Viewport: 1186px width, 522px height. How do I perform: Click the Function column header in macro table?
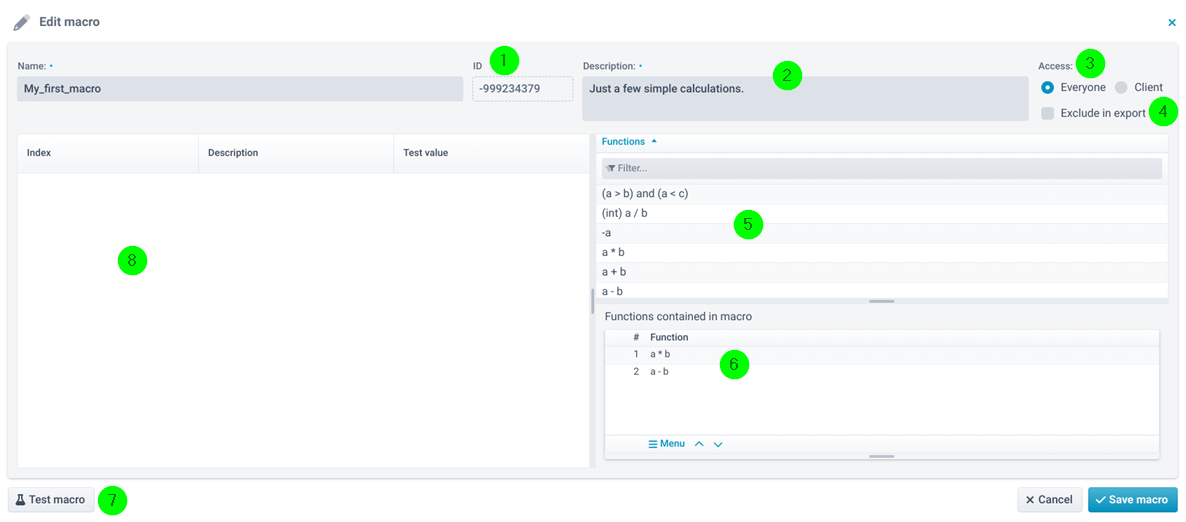pyautogui.click(x=669, y=337)
